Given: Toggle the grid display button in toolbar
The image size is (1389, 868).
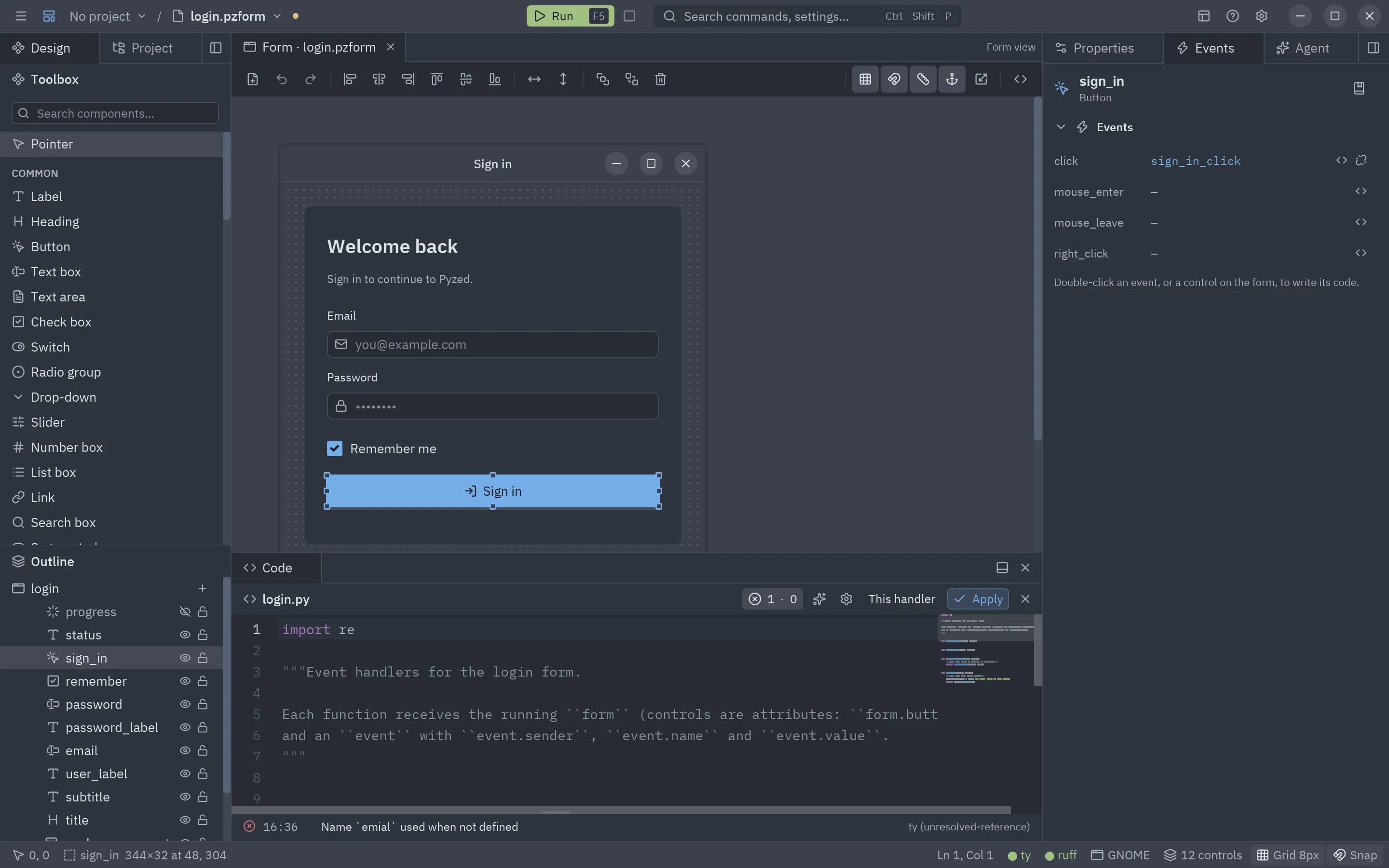Looking at the screenshot, I should (x=865, y=79).
